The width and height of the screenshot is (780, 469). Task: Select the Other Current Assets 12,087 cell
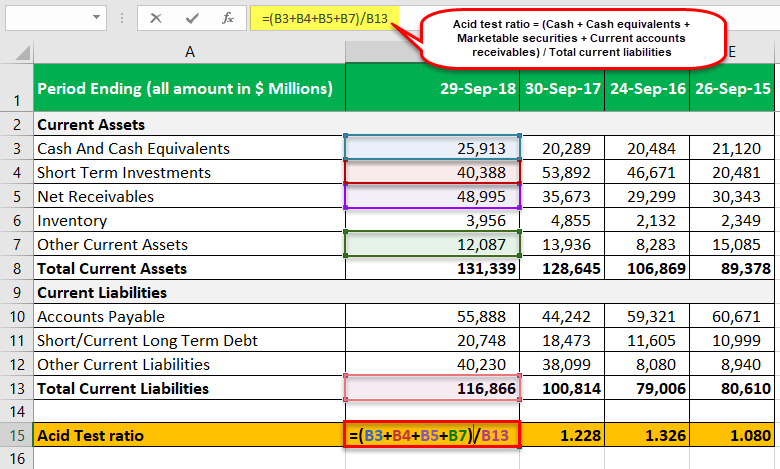click(432, 244)
